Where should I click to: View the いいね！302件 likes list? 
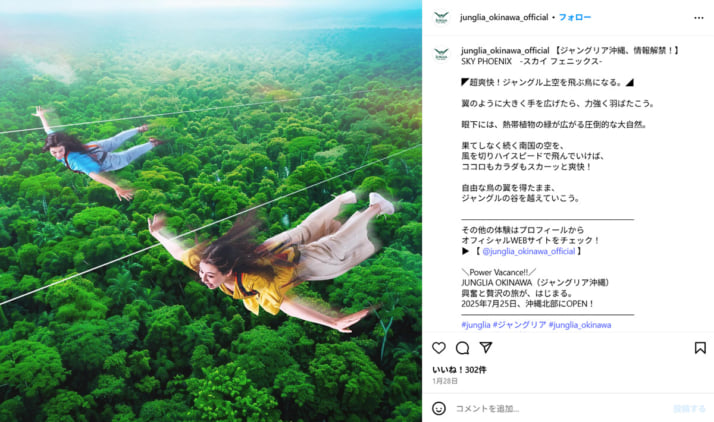point(459,370)
